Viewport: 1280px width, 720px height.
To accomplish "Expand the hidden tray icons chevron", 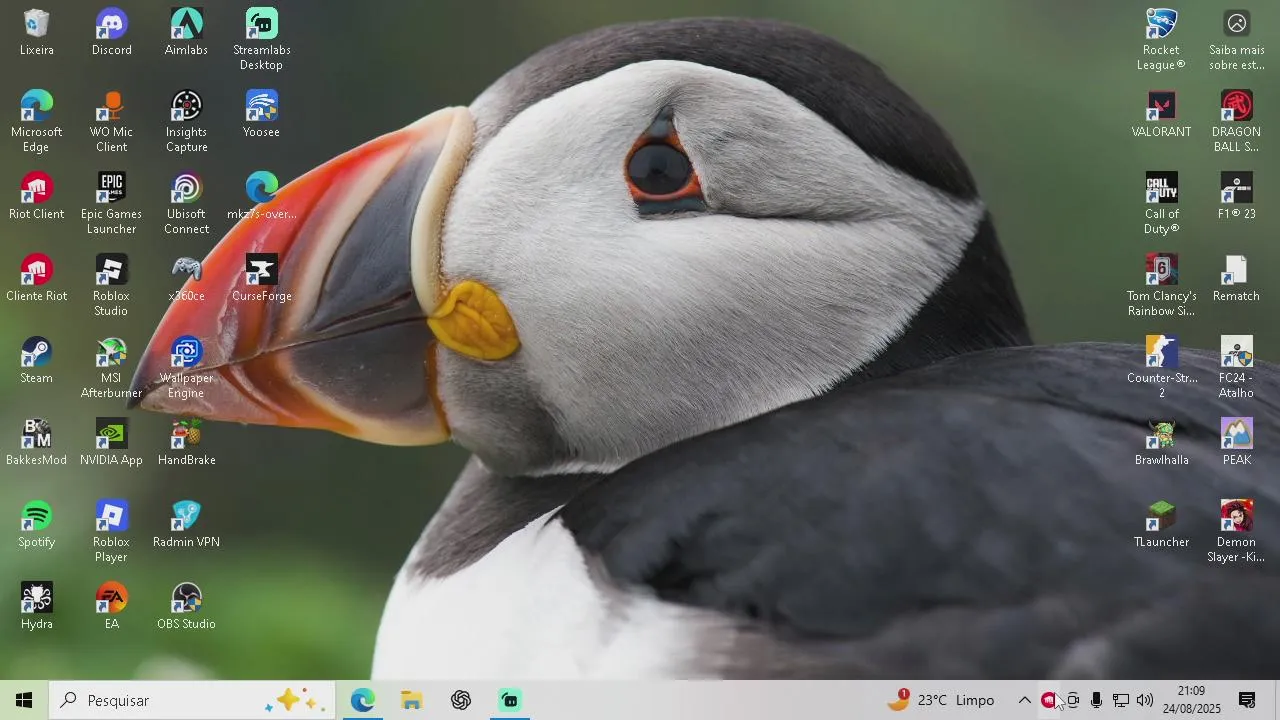I will point(1024,700).
